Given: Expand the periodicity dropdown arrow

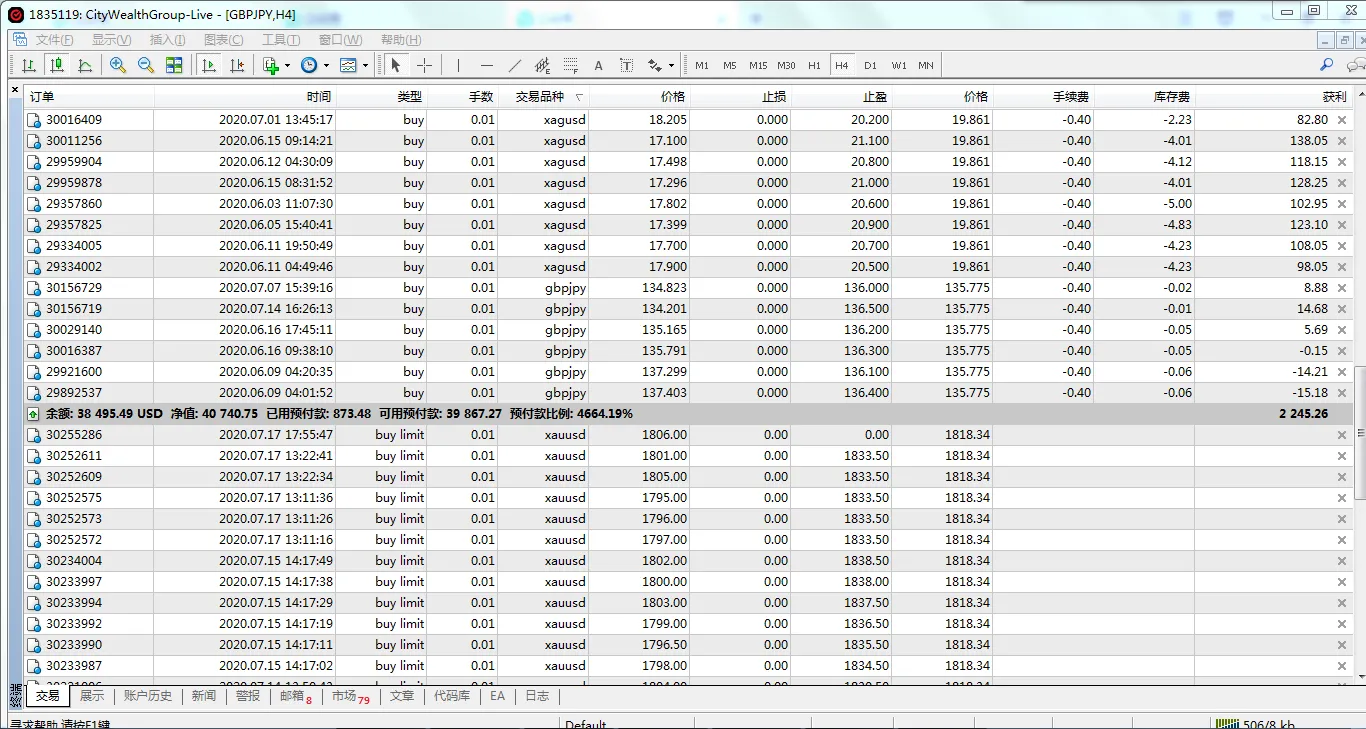Looking at the screenshot, I should pyautogui.click(x=326, y=66).
